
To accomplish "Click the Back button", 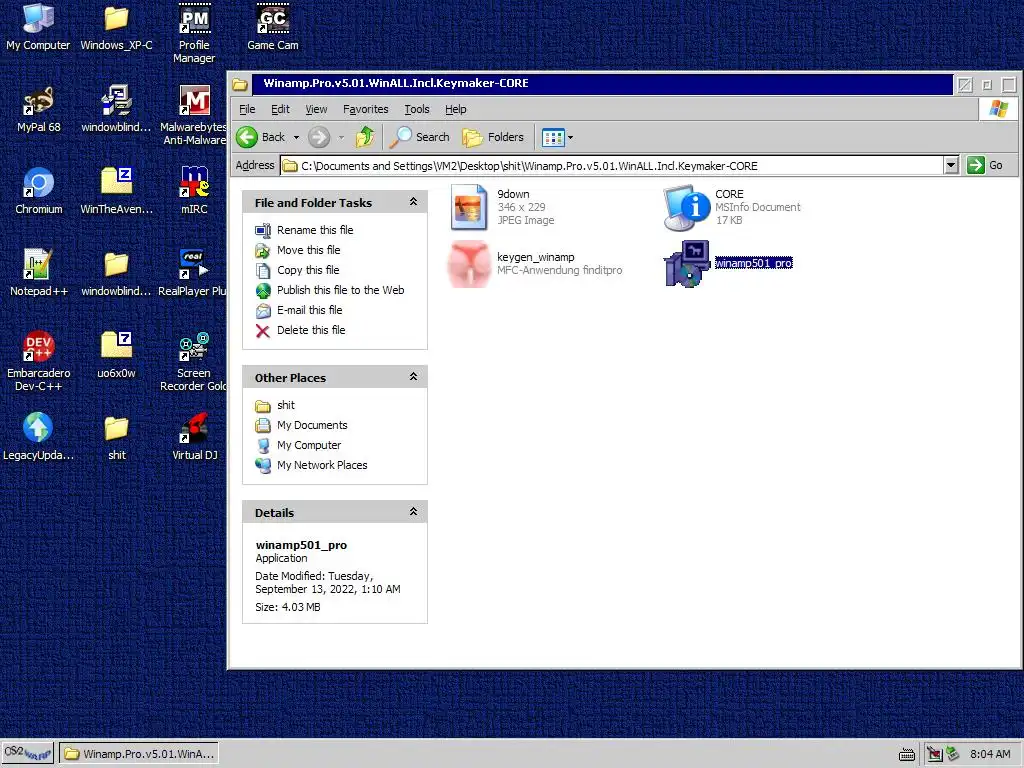I will tap(262, 137).
